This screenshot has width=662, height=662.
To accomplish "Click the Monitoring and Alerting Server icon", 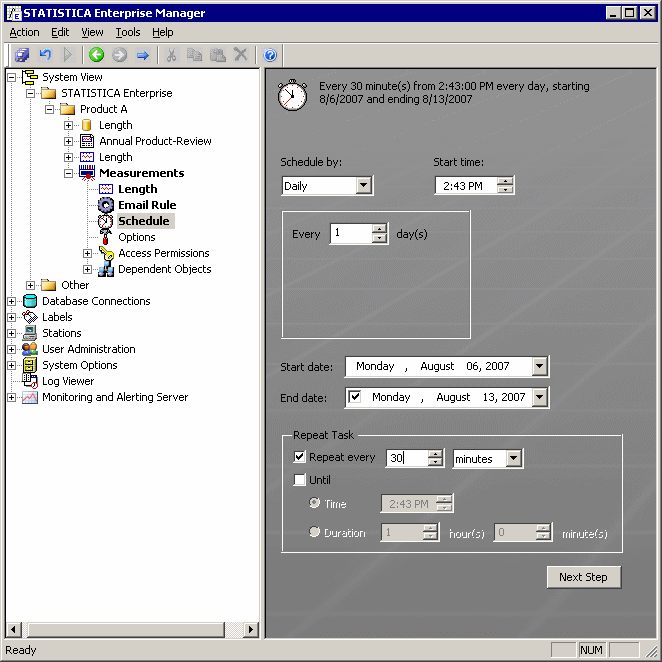I will coord(30,397).
